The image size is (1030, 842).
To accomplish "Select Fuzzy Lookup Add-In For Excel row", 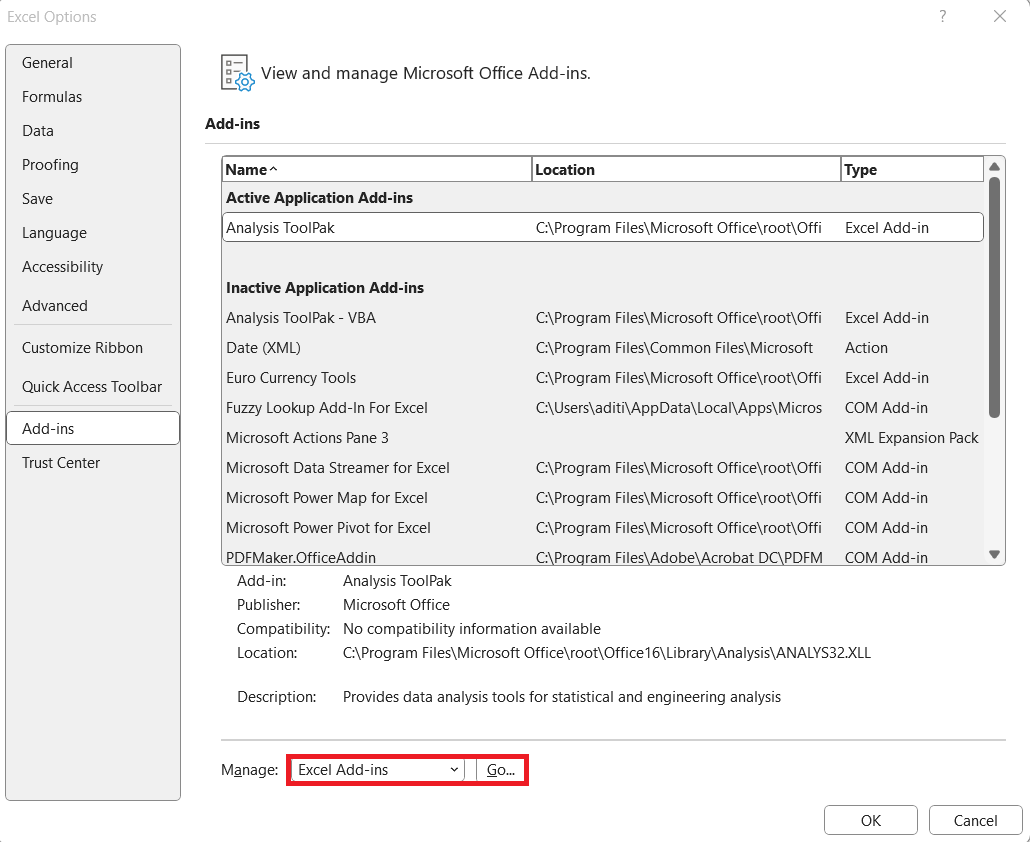I will coord(602,408).
